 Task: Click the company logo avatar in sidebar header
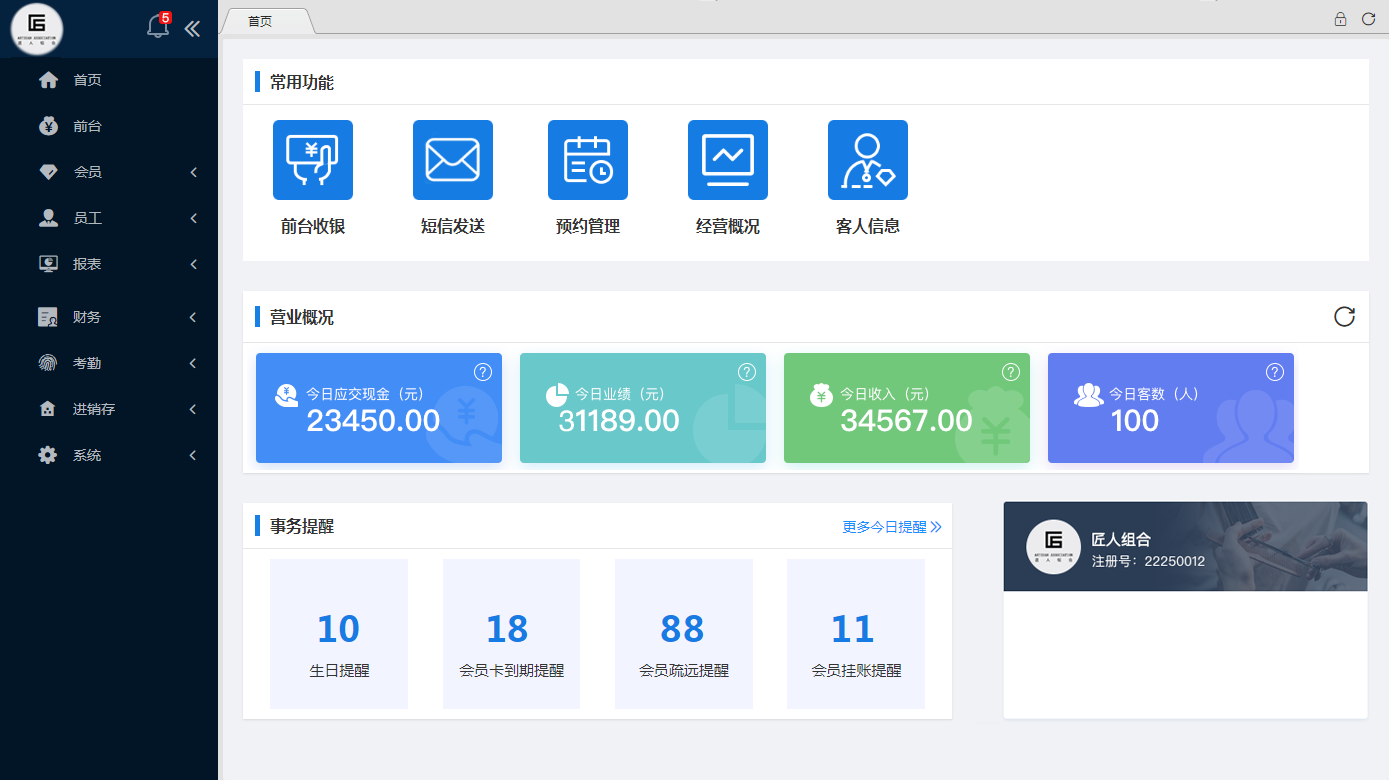click(x=37, y=29)
